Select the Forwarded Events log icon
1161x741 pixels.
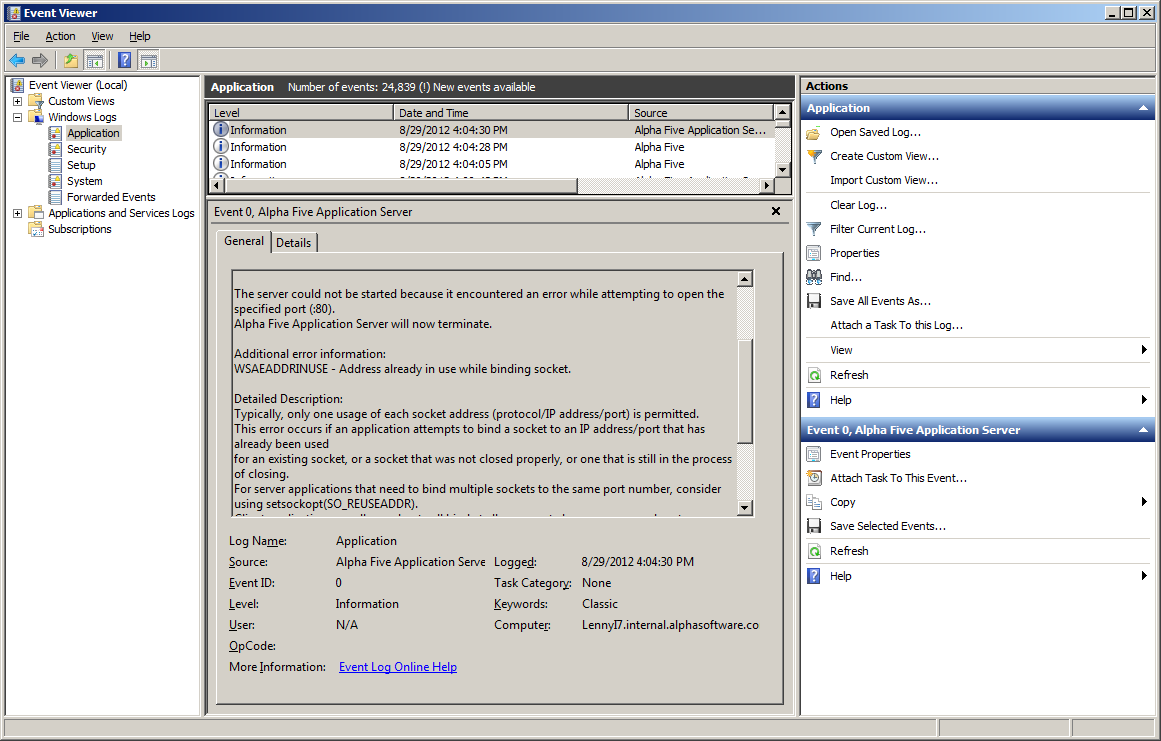point(55,197)
